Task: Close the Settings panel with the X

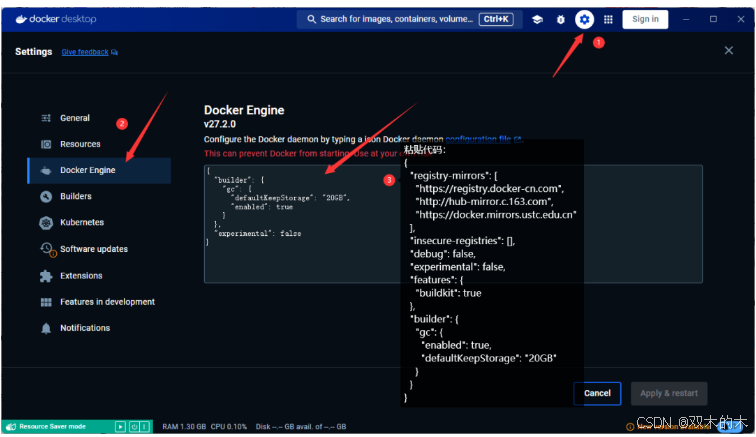Action: [x=729, y=51]
